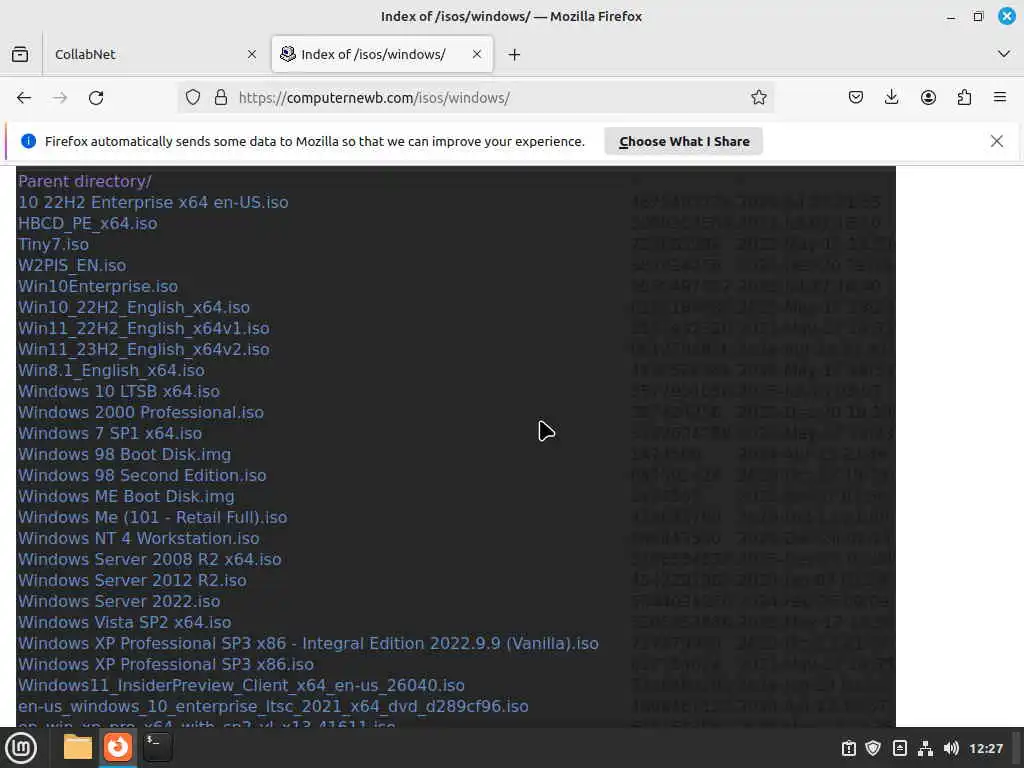This screenshot has width=1024, height=768.
Task: List all tabs dropdown
Action: tap(1004, 54)
